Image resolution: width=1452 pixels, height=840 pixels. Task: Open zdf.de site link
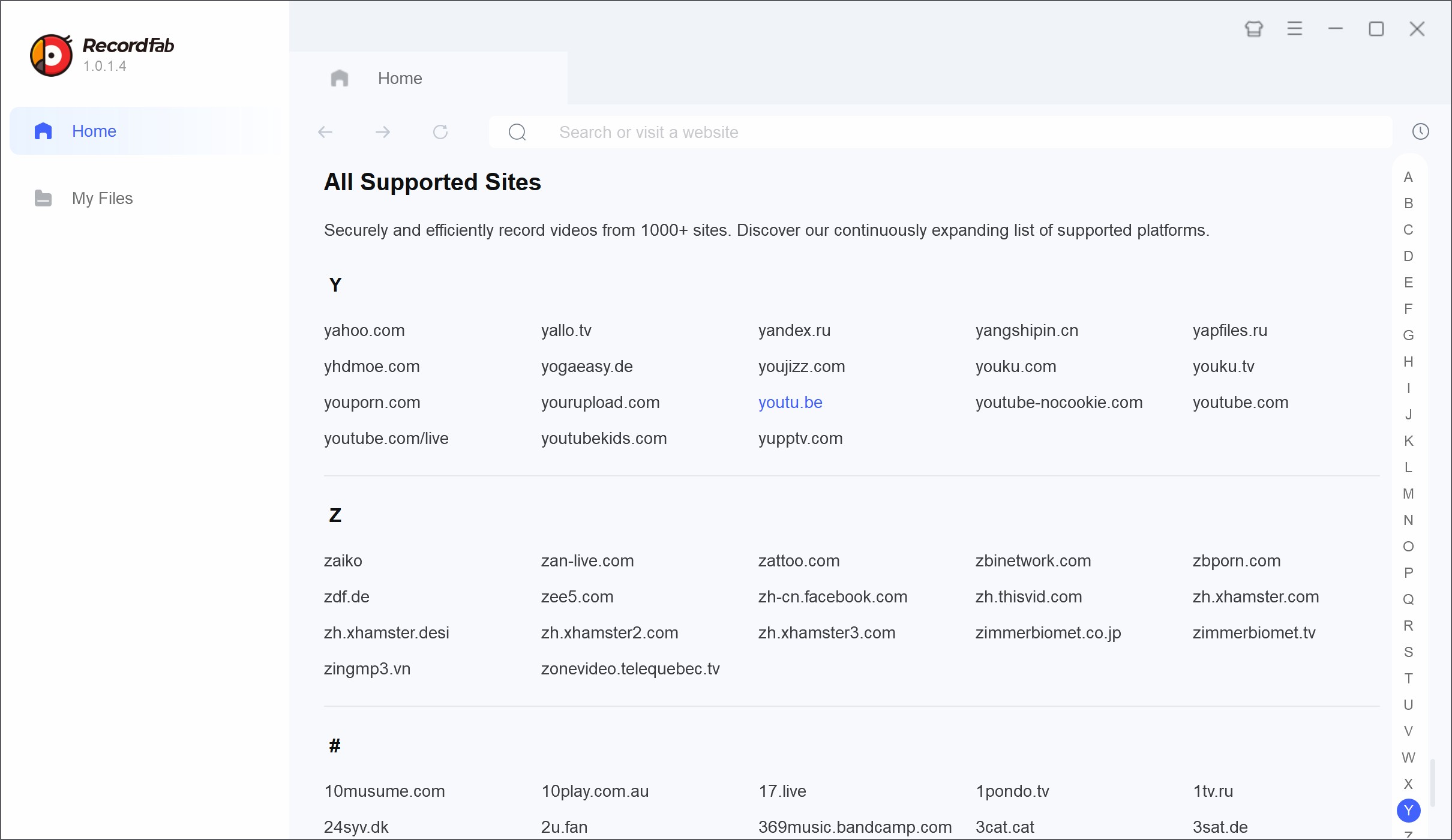[x=347, y=597]
